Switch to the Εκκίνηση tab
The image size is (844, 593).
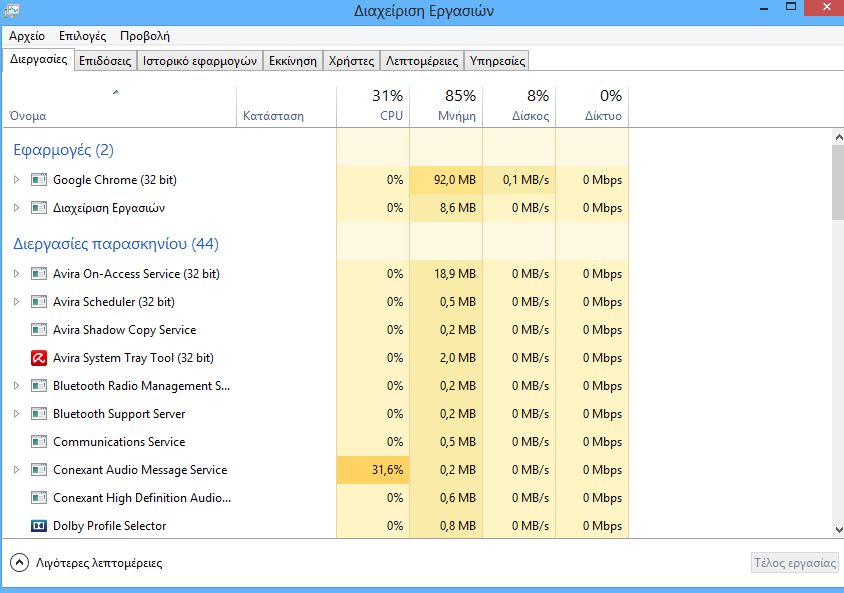pos(293,61)
